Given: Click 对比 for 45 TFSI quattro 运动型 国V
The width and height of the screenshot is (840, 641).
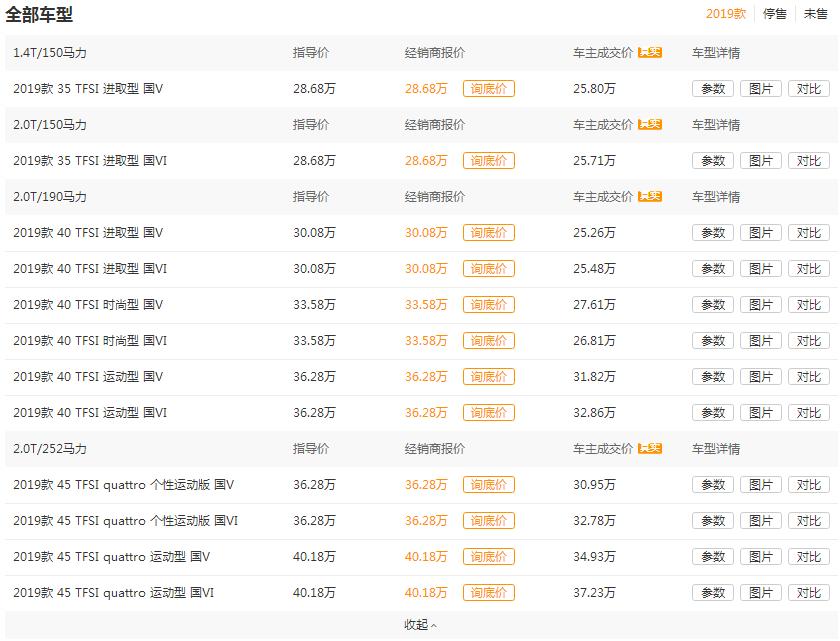Looking at the screenshot, I should 810,556.
